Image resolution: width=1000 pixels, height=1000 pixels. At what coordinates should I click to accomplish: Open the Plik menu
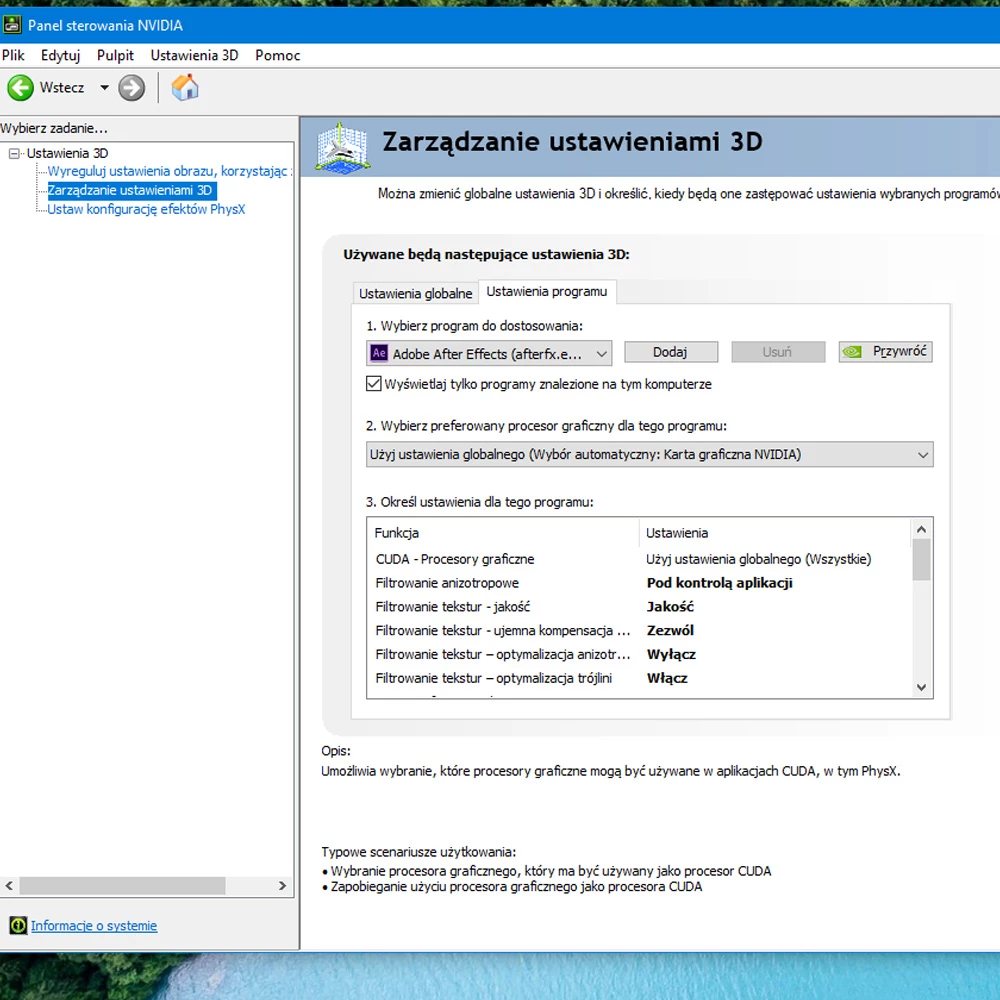coord(13,55)
